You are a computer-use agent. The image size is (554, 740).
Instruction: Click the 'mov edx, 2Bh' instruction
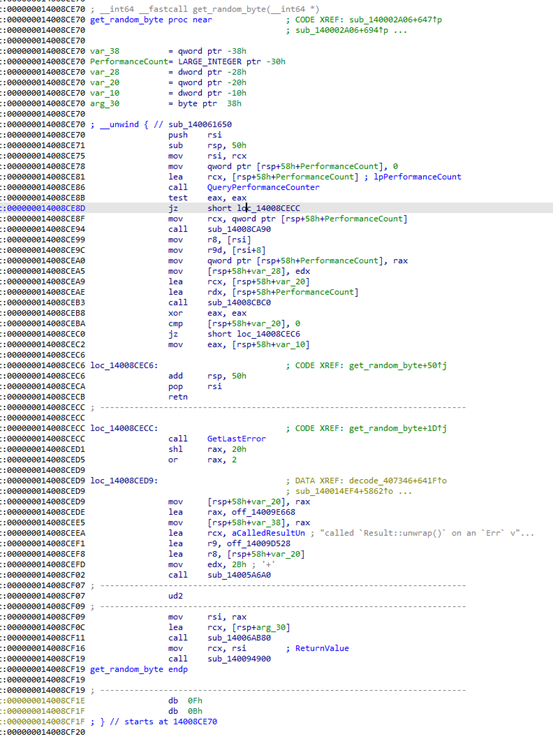click(x=207, y=564)
